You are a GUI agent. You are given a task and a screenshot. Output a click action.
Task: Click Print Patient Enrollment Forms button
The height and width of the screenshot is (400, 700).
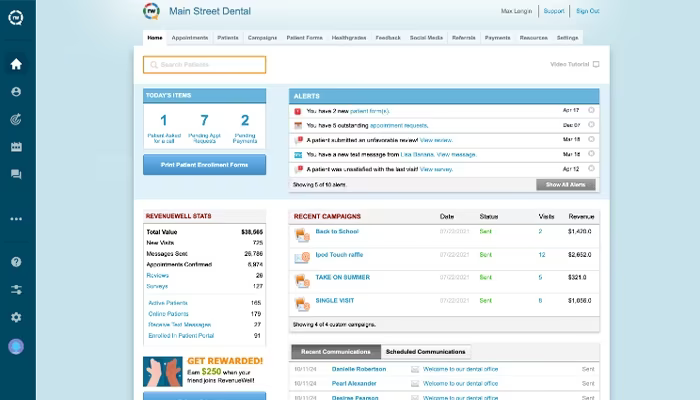[x=204, y=165]
